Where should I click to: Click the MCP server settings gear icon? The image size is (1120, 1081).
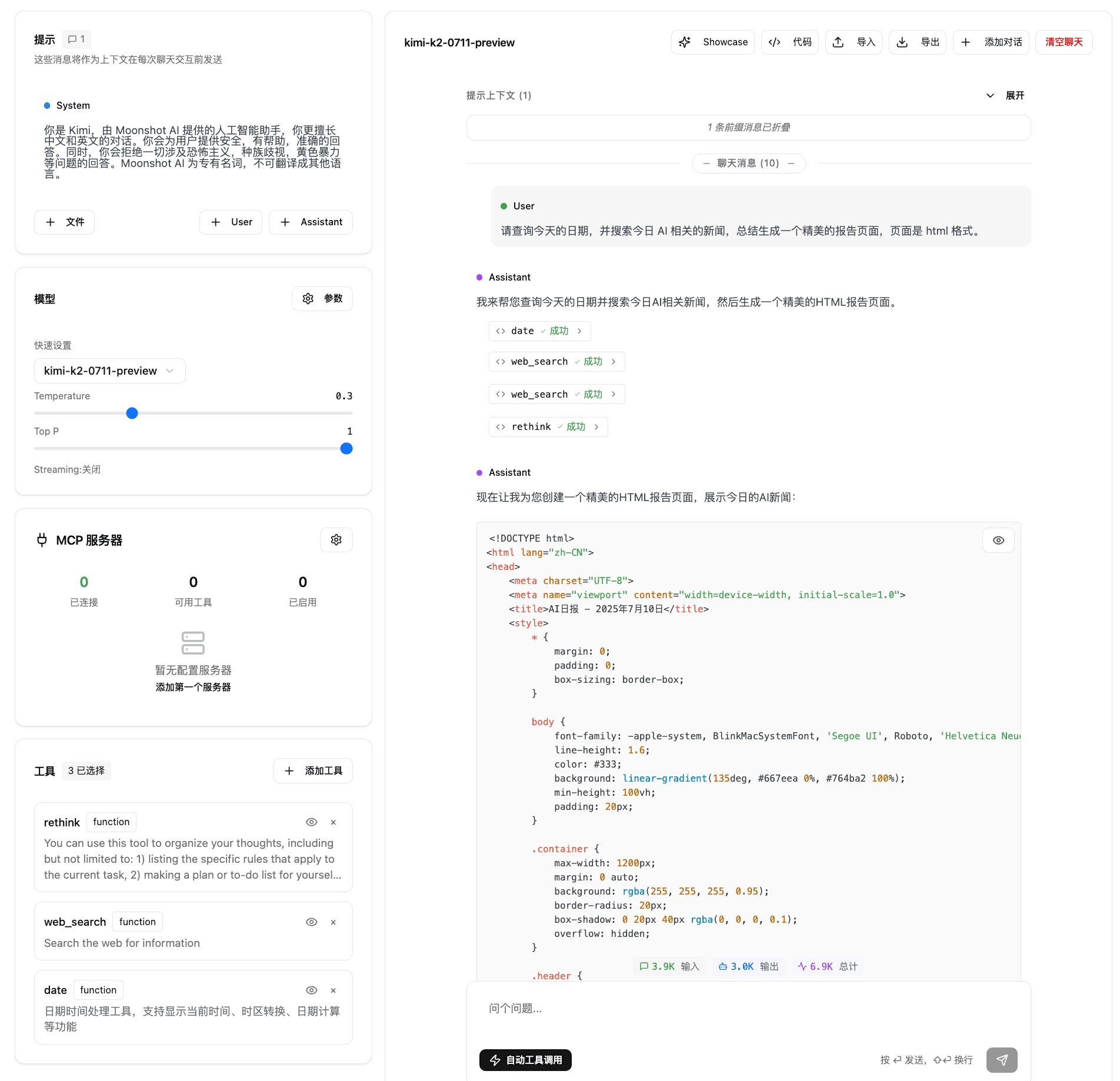pyautogui.click(x=336, y=540)
